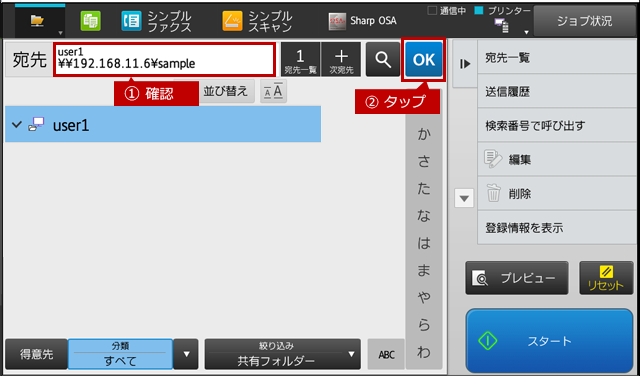Collapse the action panel with the arrow toggle
The image size is (640, 376).
465,64
